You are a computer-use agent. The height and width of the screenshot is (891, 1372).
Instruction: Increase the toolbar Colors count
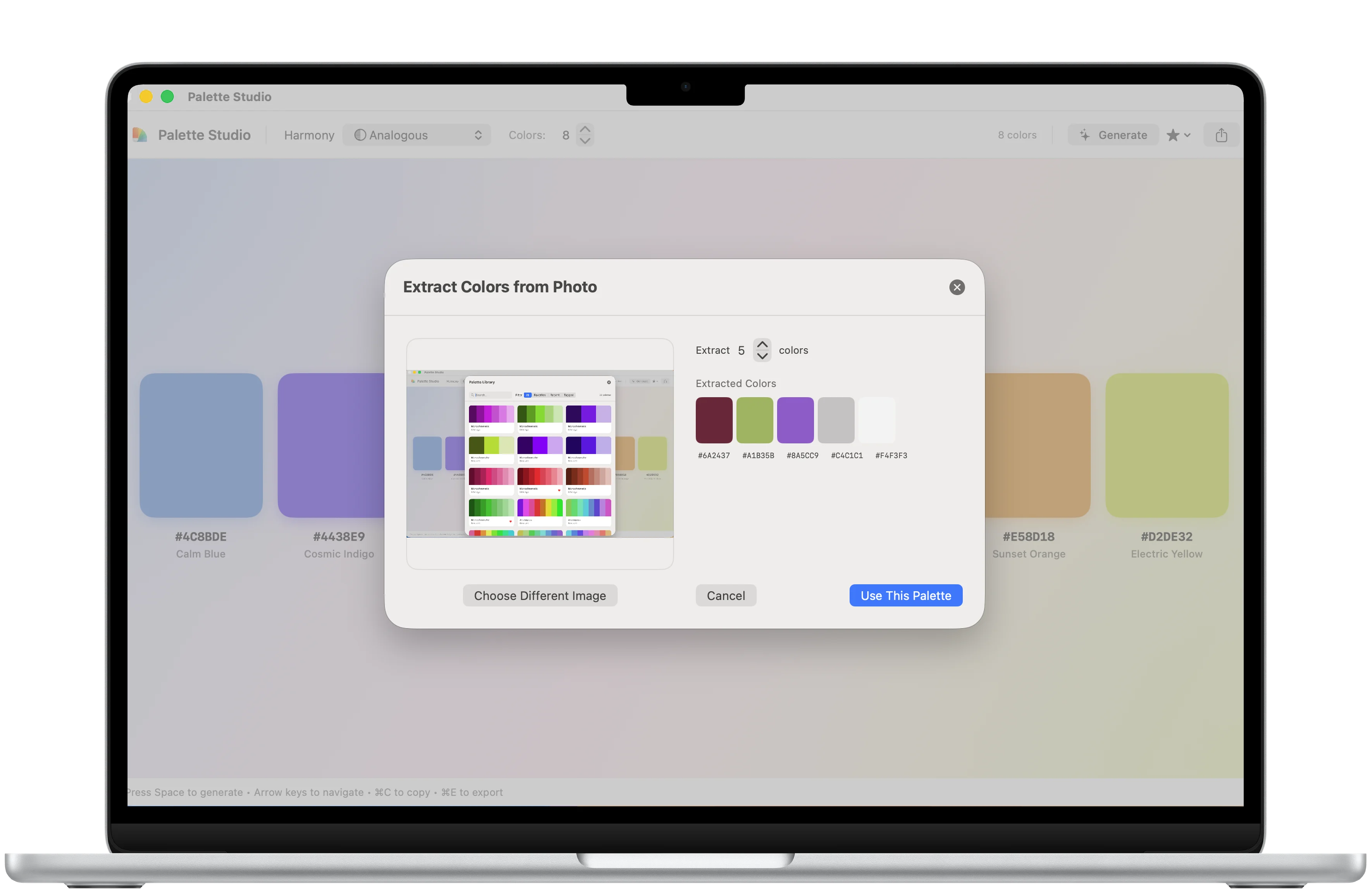point(584,129)
